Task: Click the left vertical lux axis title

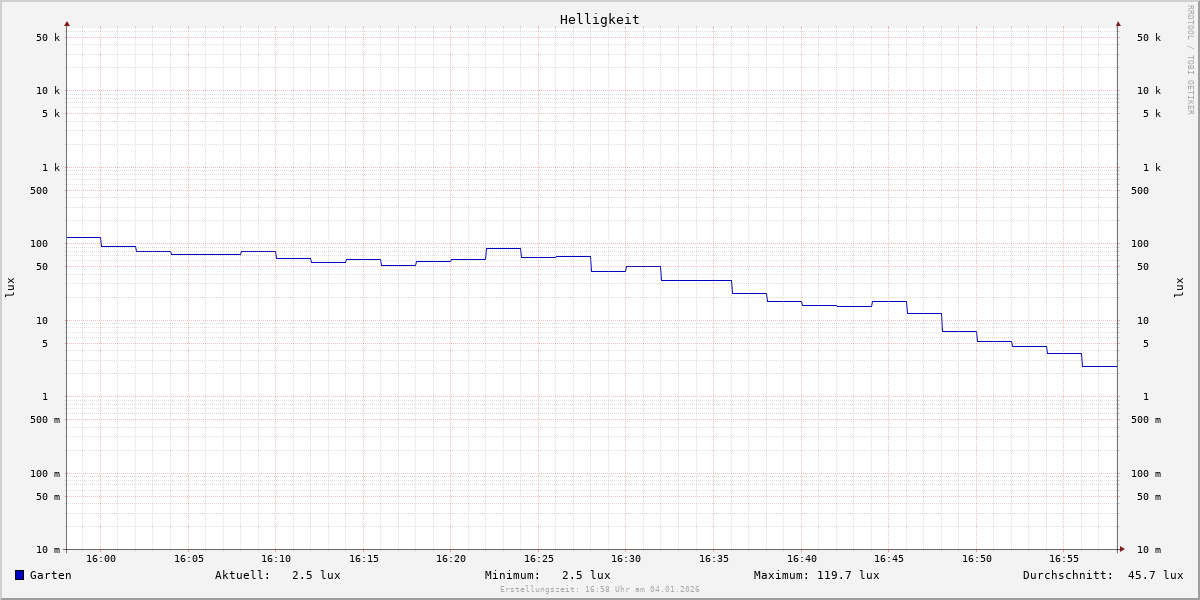Action: click(10, 287)
